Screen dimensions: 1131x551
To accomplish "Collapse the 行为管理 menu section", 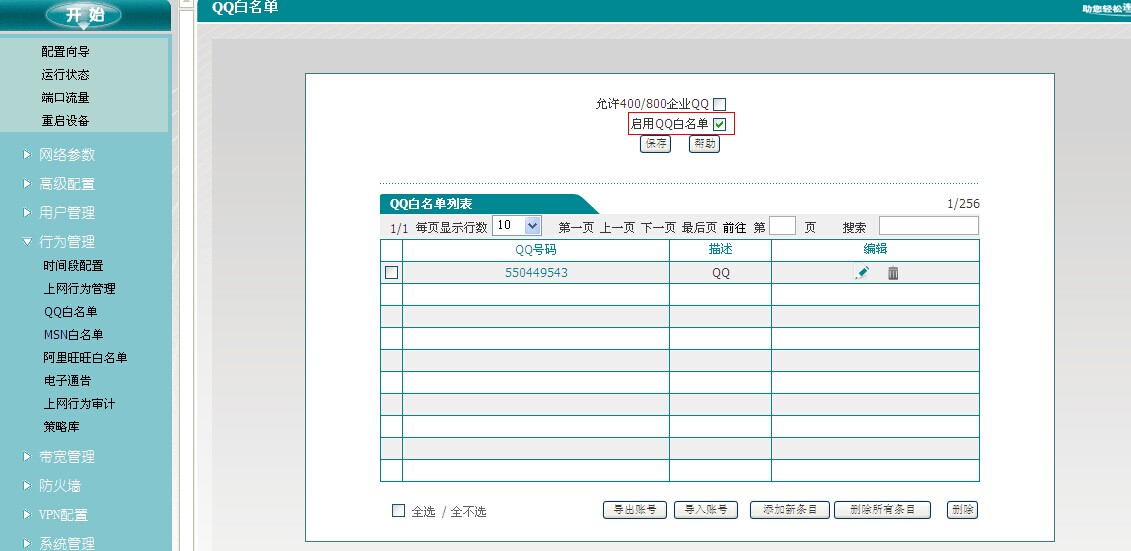I will [67, 242].
